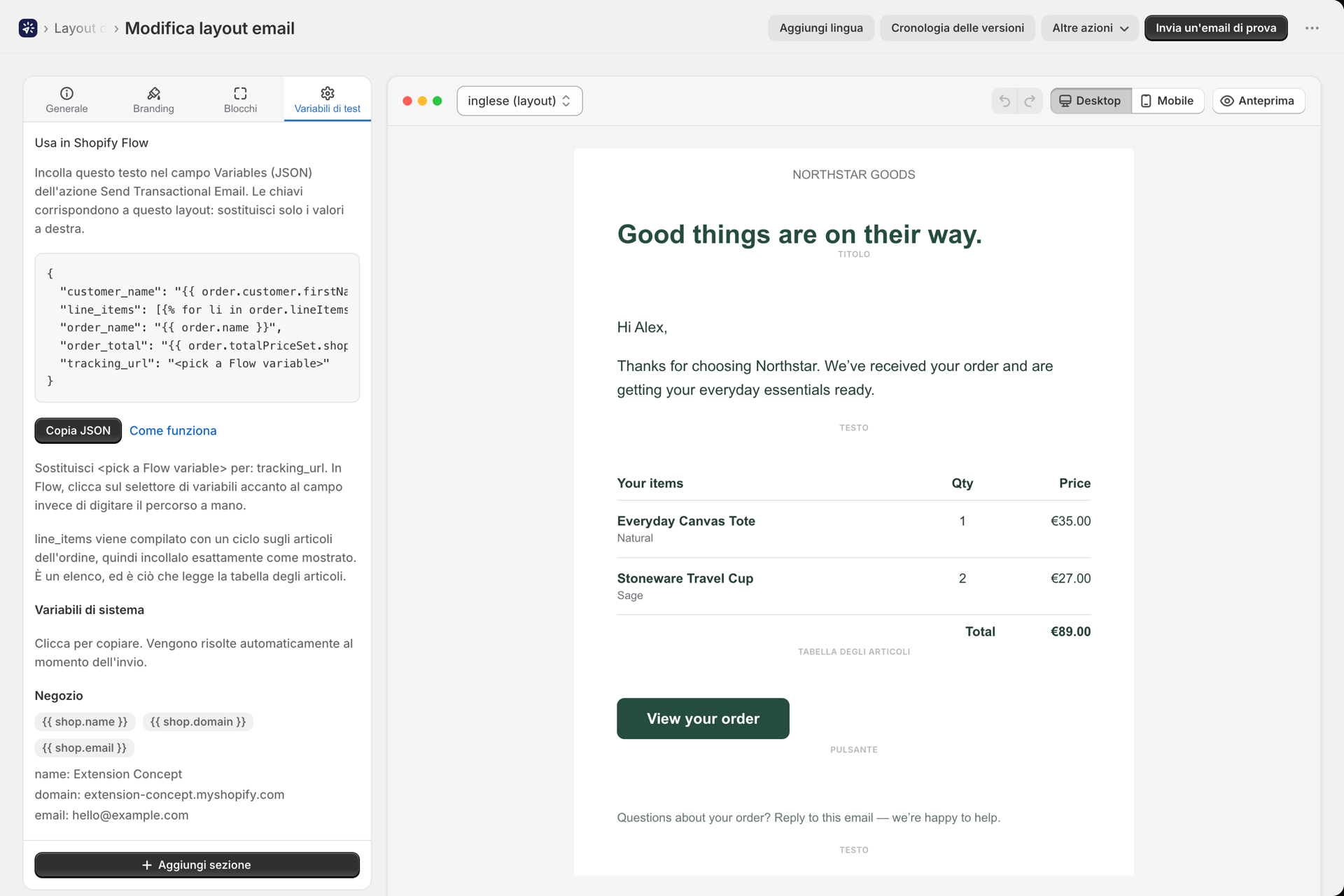Select the 'Hi Alex,' text block
This screenshot has height=896, width=1344.
(x=642, y=327)
